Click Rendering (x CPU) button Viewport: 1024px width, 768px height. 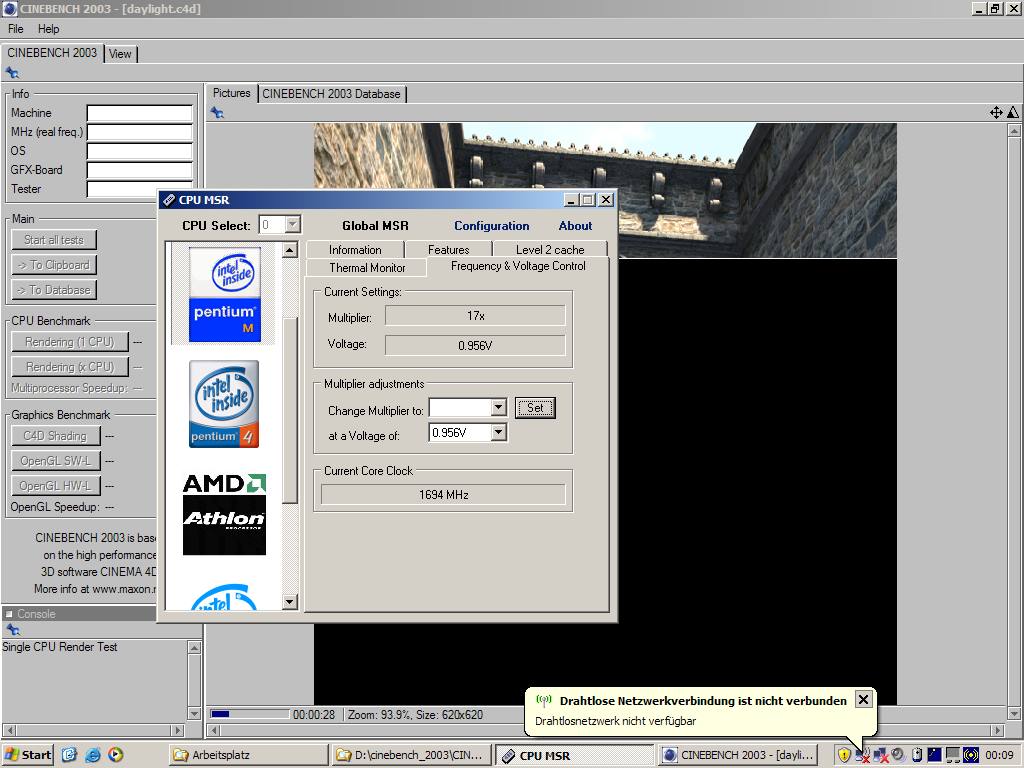point(70,366)
